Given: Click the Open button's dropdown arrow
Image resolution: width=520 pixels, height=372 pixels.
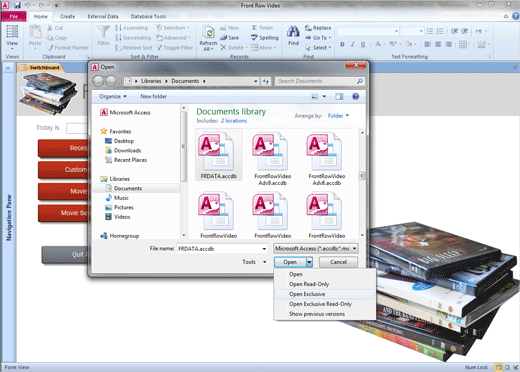Looking at the screenshot, I should [x=309, y=262].
